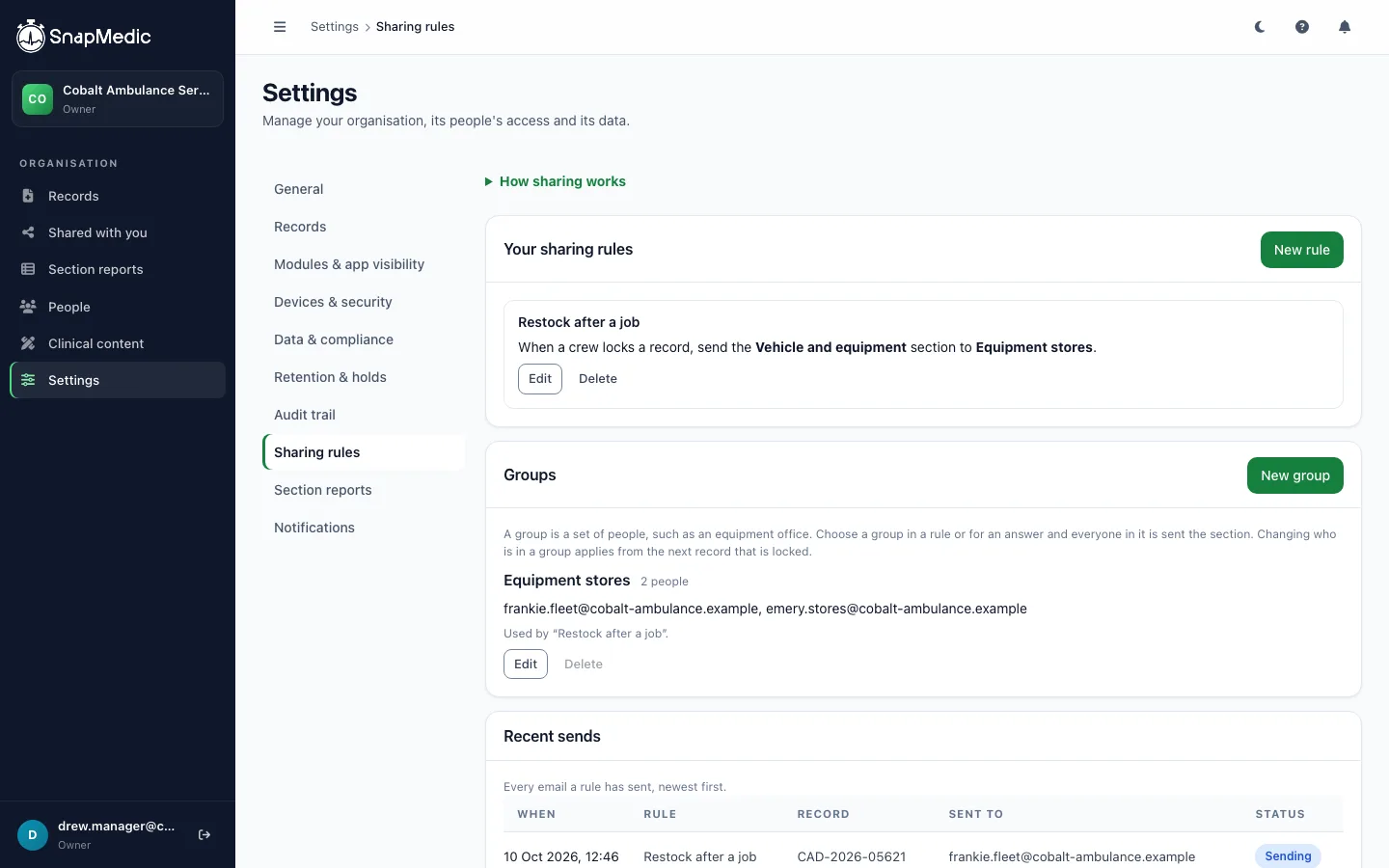Click the People sidebar icon
1389x868 pixels.
[28, 307]
